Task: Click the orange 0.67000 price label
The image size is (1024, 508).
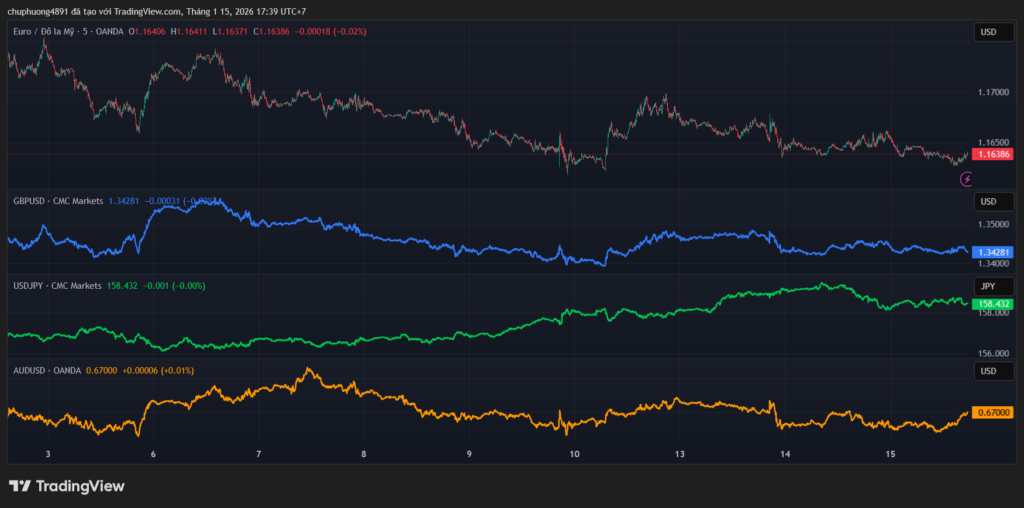Action: pos(993,412)
